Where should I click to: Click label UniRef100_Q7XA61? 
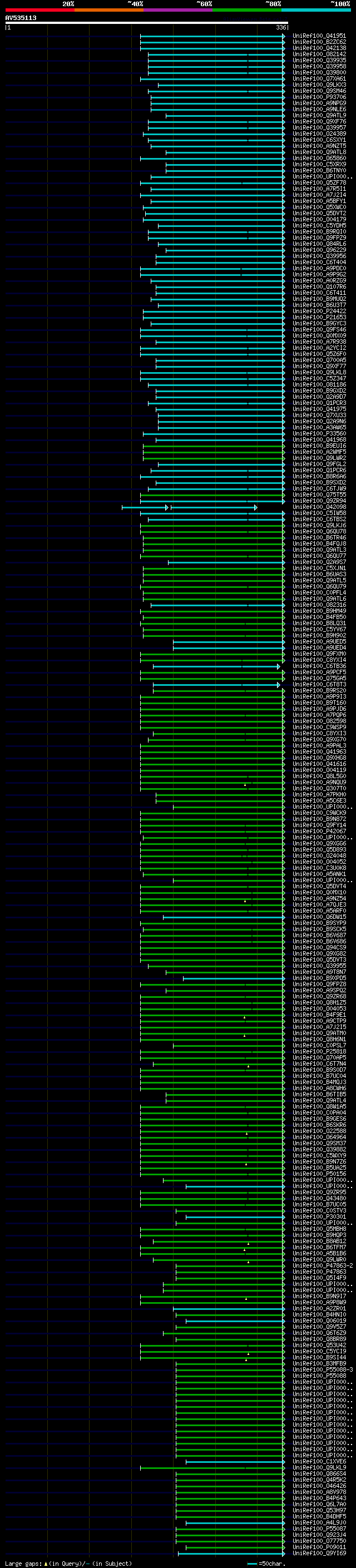[x=319, y=78]
